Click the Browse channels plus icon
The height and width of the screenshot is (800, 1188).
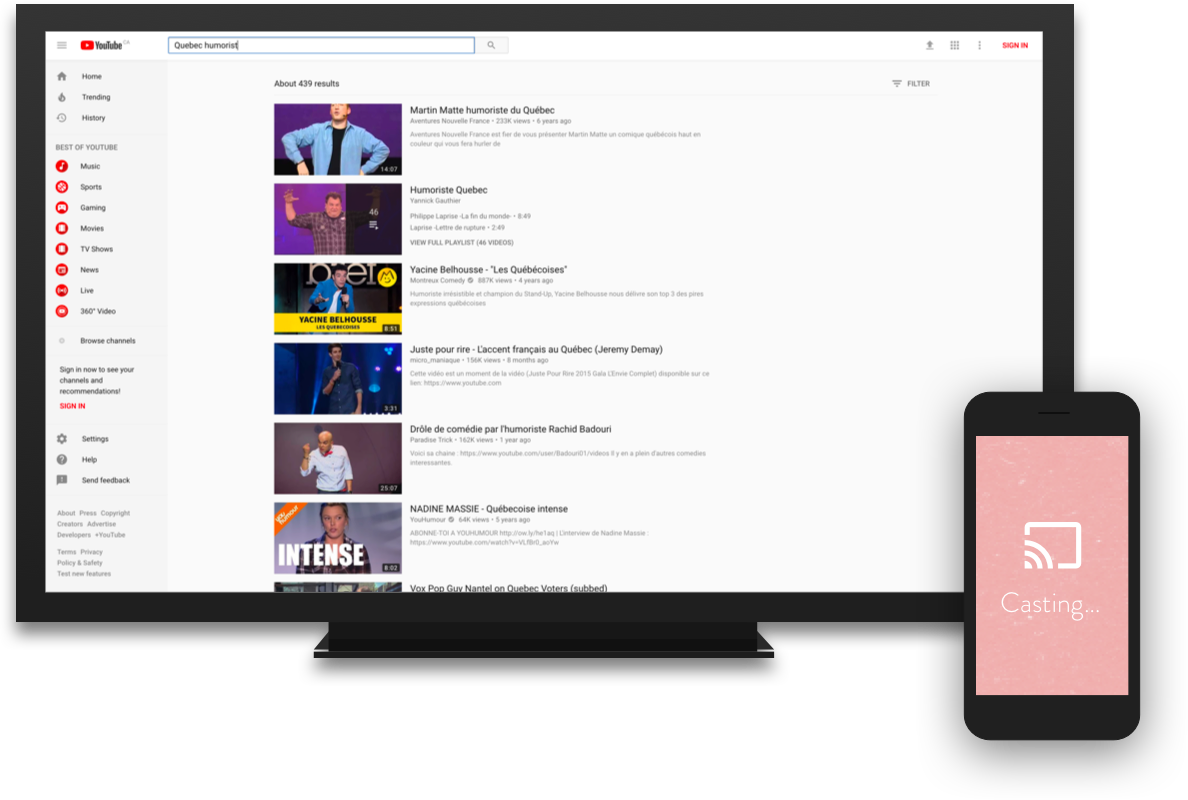click(62, 341)
